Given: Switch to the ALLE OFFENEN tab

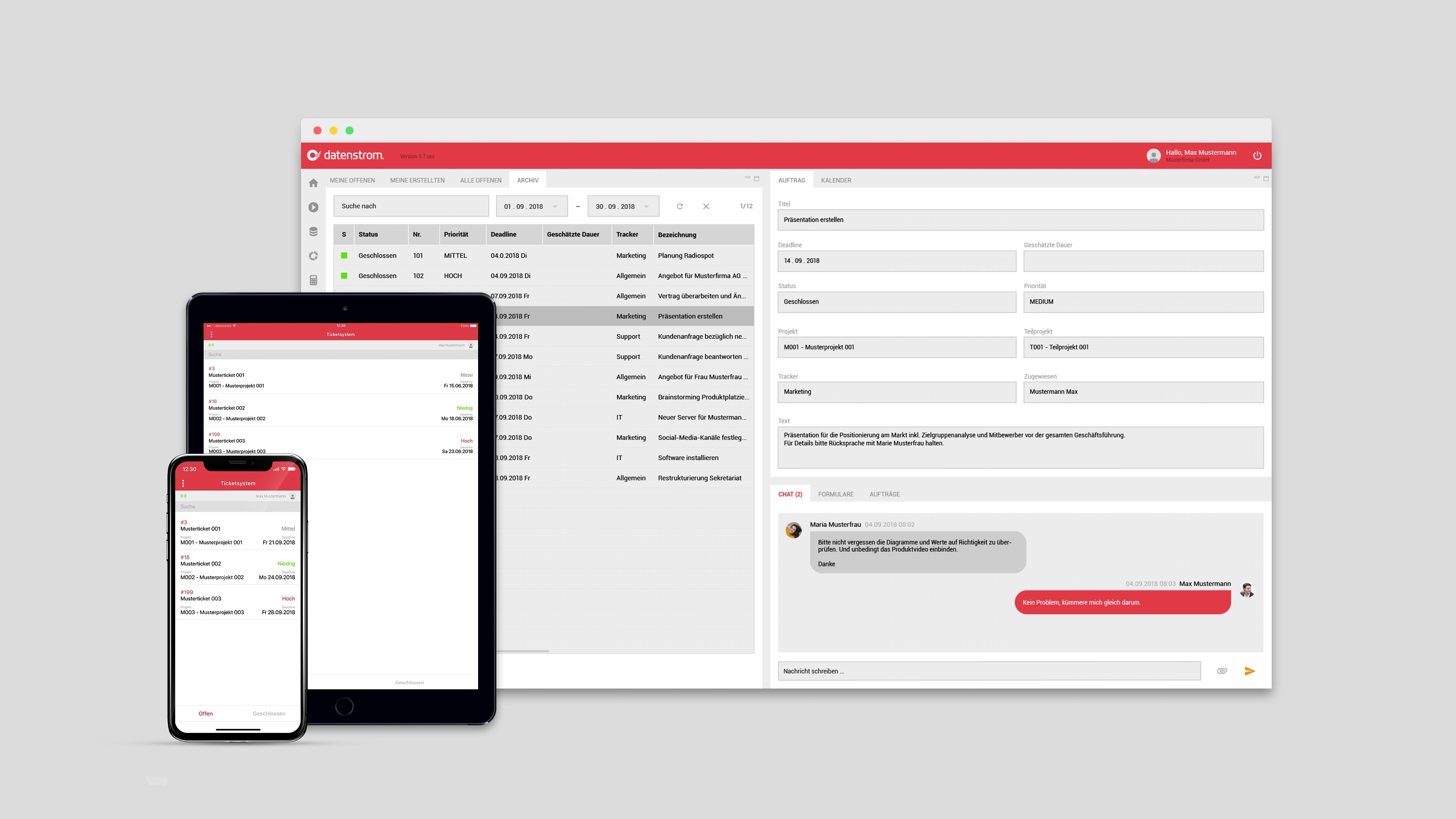Looking at the screenshot, I should pos(480,180).
